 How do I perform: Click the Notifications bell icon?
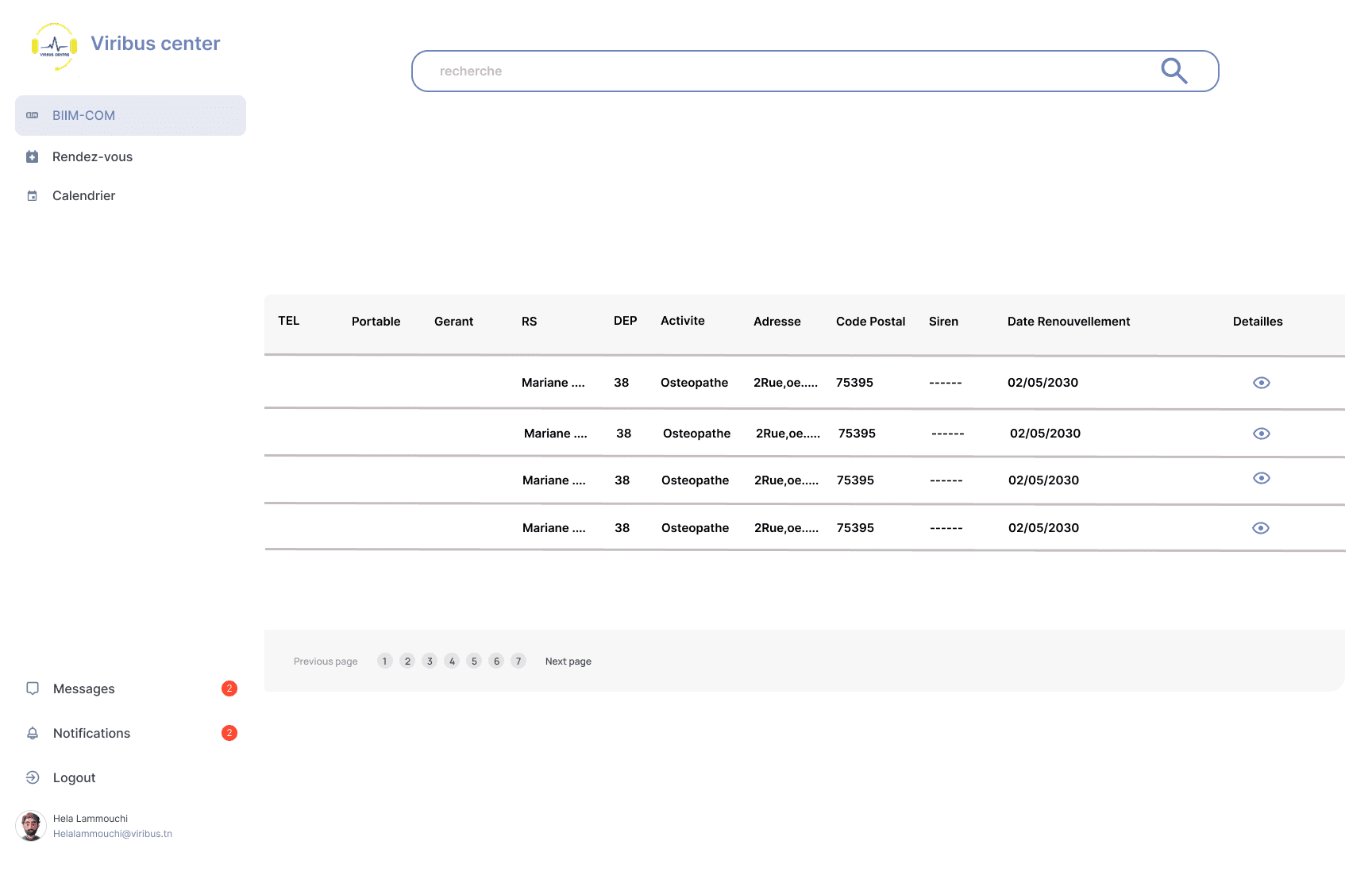(33, 733)
